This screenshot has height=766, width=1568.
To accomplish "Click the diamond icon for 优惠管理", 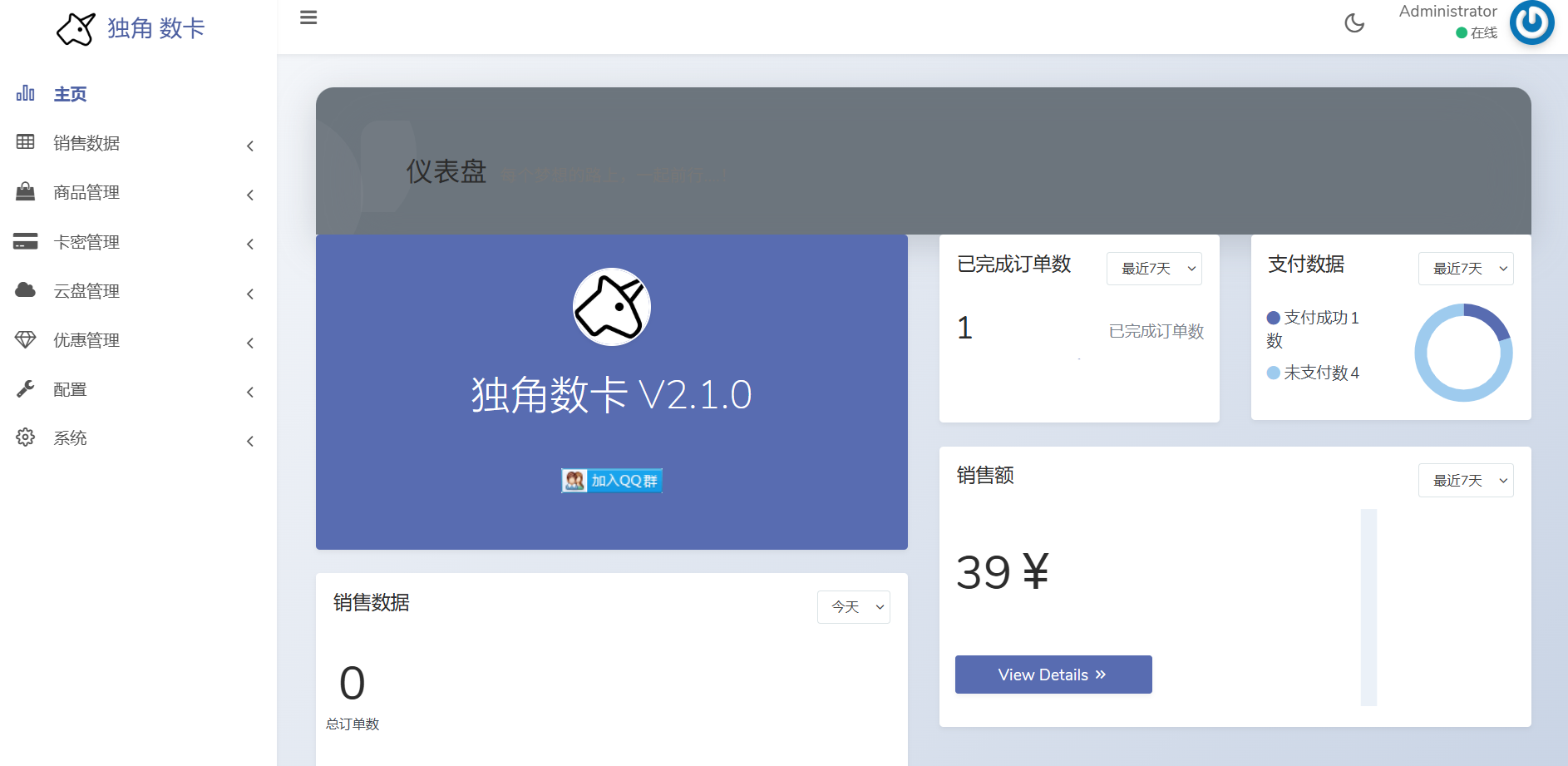I will (26, 339).
